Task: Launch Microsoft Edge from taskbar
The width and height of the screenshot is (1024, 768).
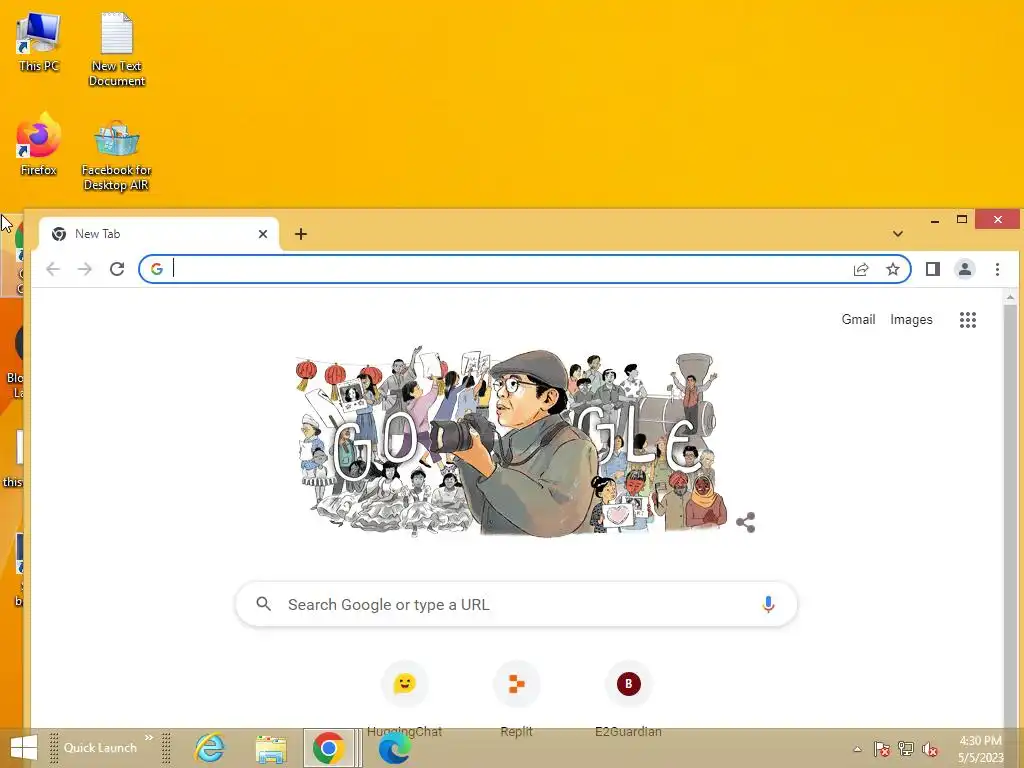Action: [394, 749]
